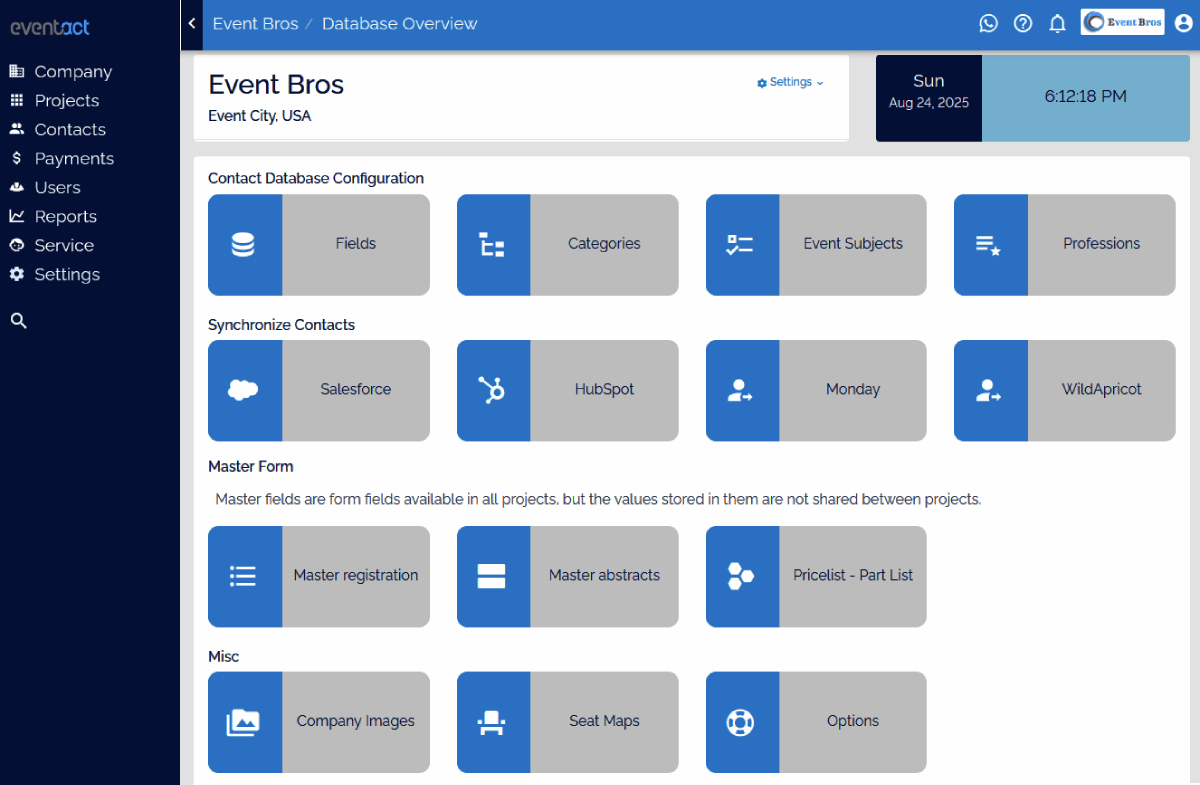
Task: Click the search magnifier in sidebar
Action: tap(18, 321)
